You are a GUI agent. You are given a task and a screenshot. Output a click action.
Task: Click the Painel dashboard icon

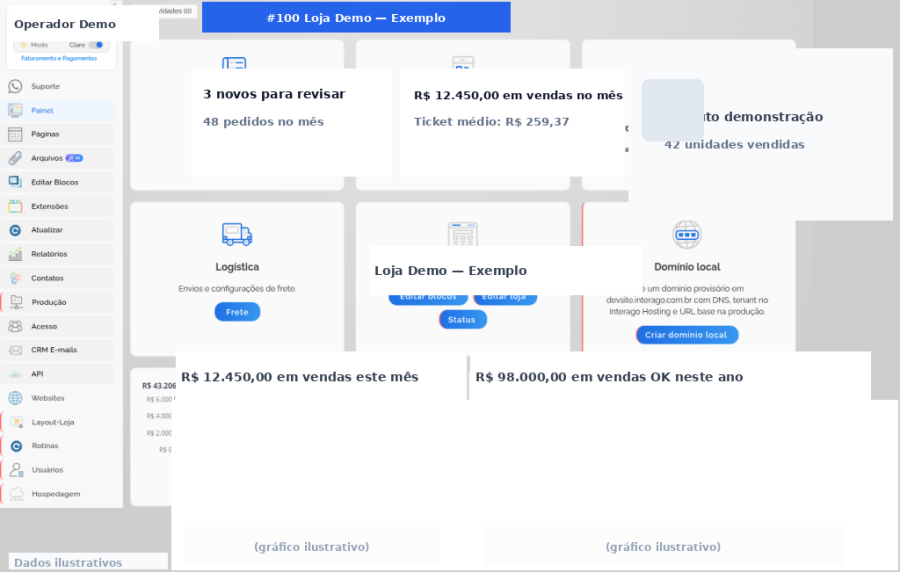(x=15, y=110)
